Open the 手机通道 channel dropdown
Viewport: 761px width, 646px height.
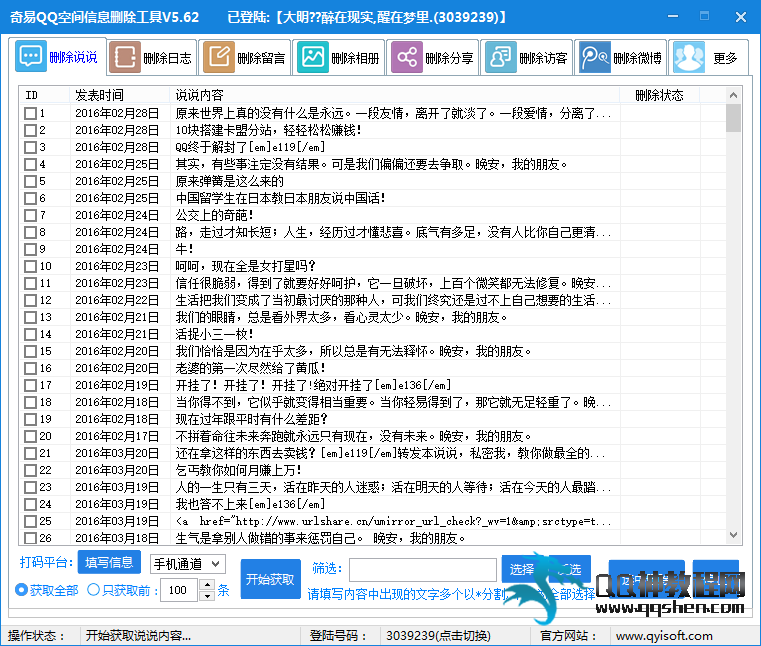tap(188, 564)
